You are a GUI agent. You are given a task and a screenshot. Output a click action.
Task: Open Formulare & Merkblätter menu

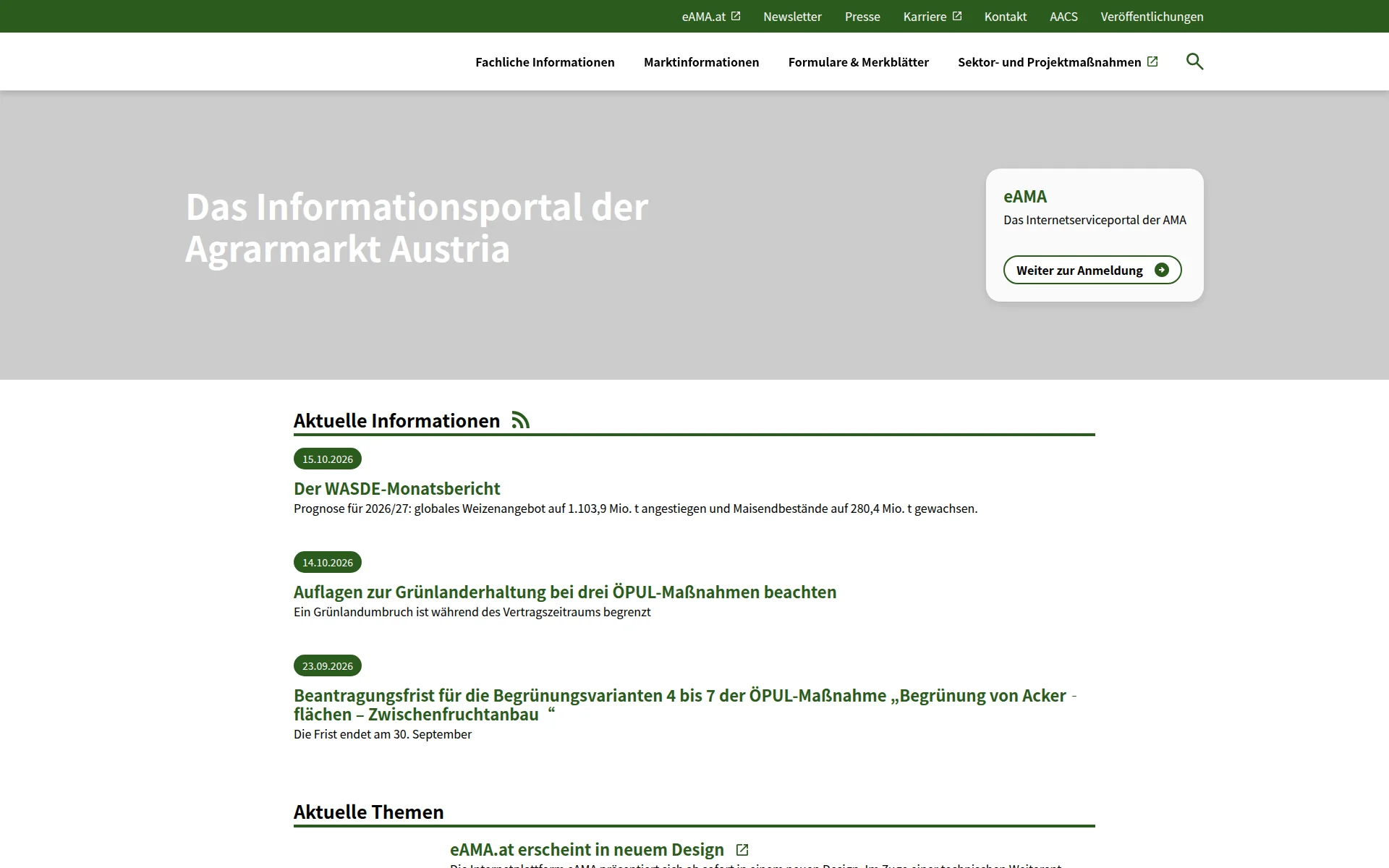point(858,62)
